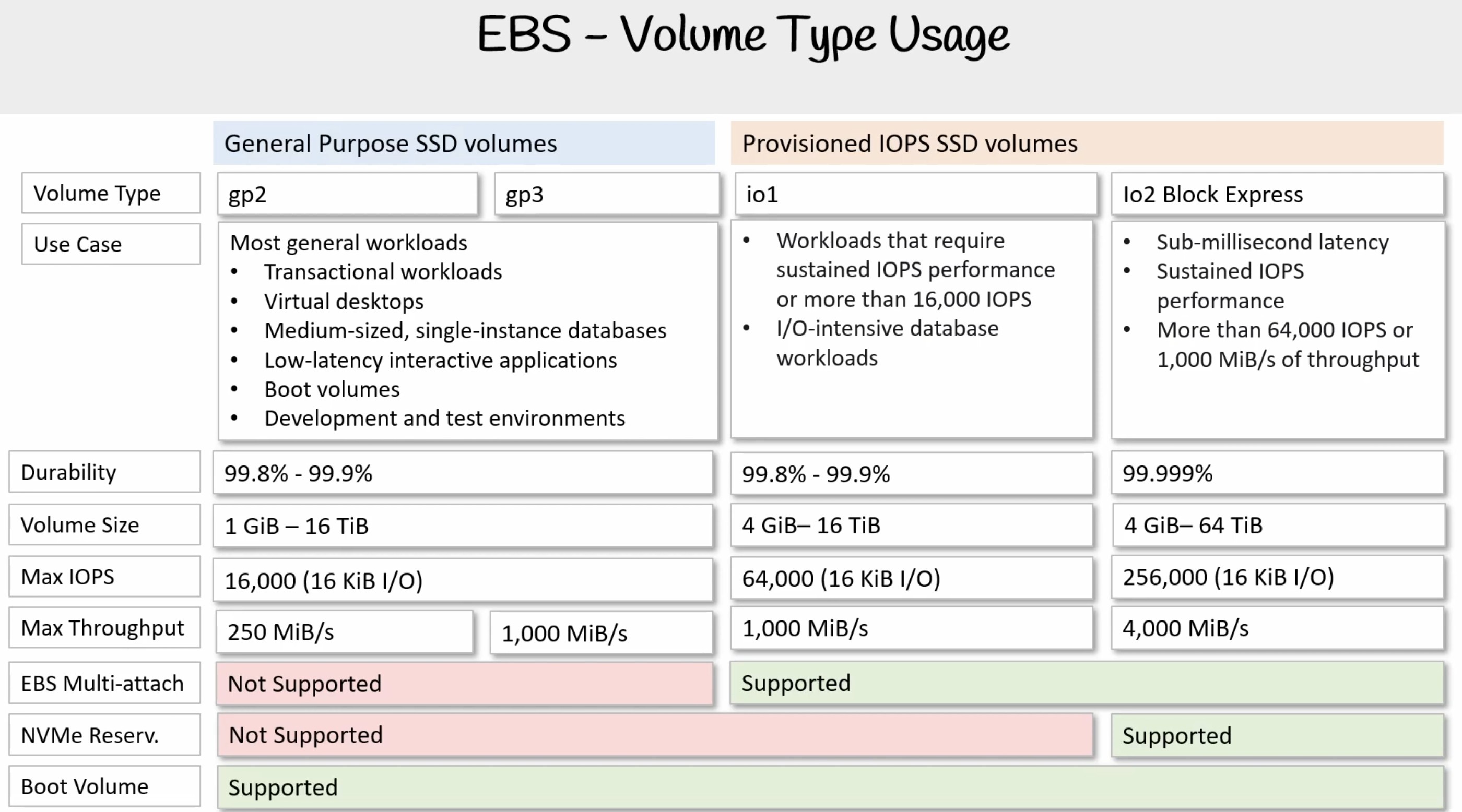Click the Use Case row label

click(x=111, y=244)
